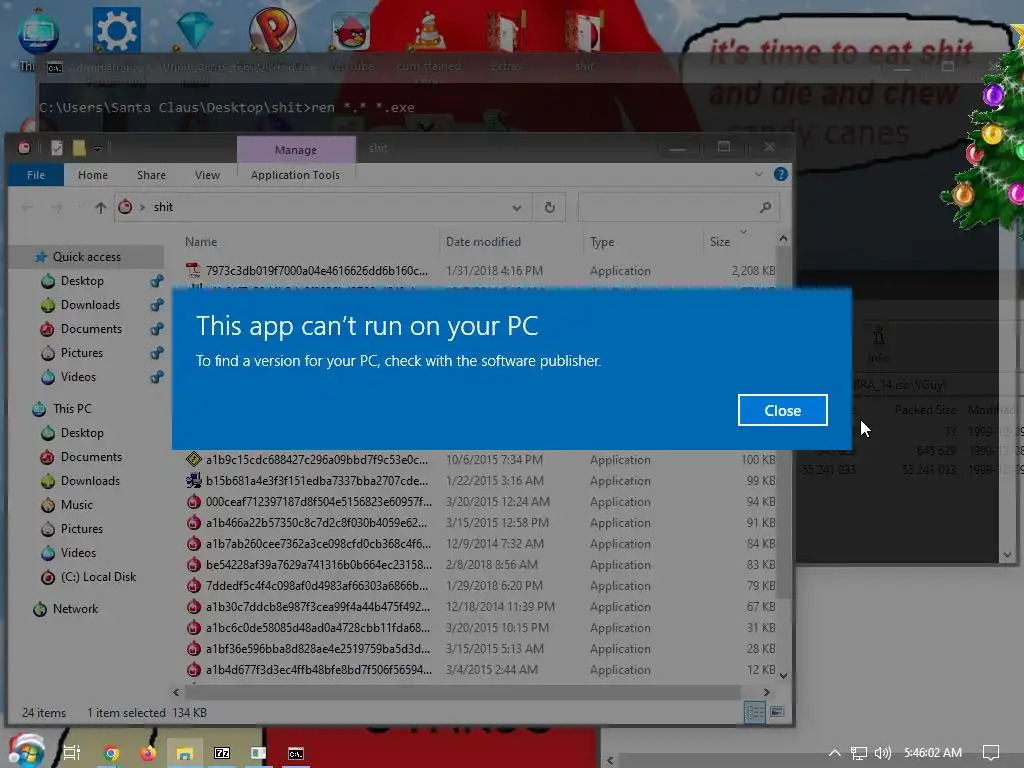Open Downloads under Quick access

89,305
